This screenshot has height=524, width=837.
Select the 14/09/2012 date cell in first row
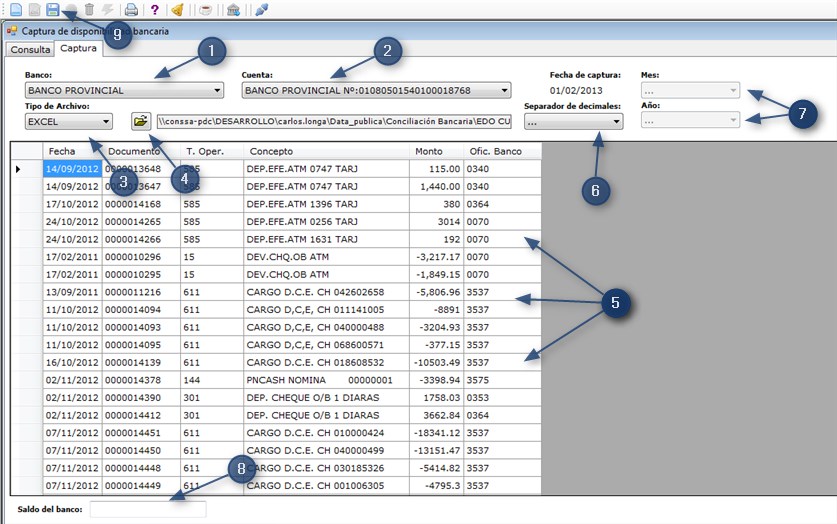coord(72,169)
